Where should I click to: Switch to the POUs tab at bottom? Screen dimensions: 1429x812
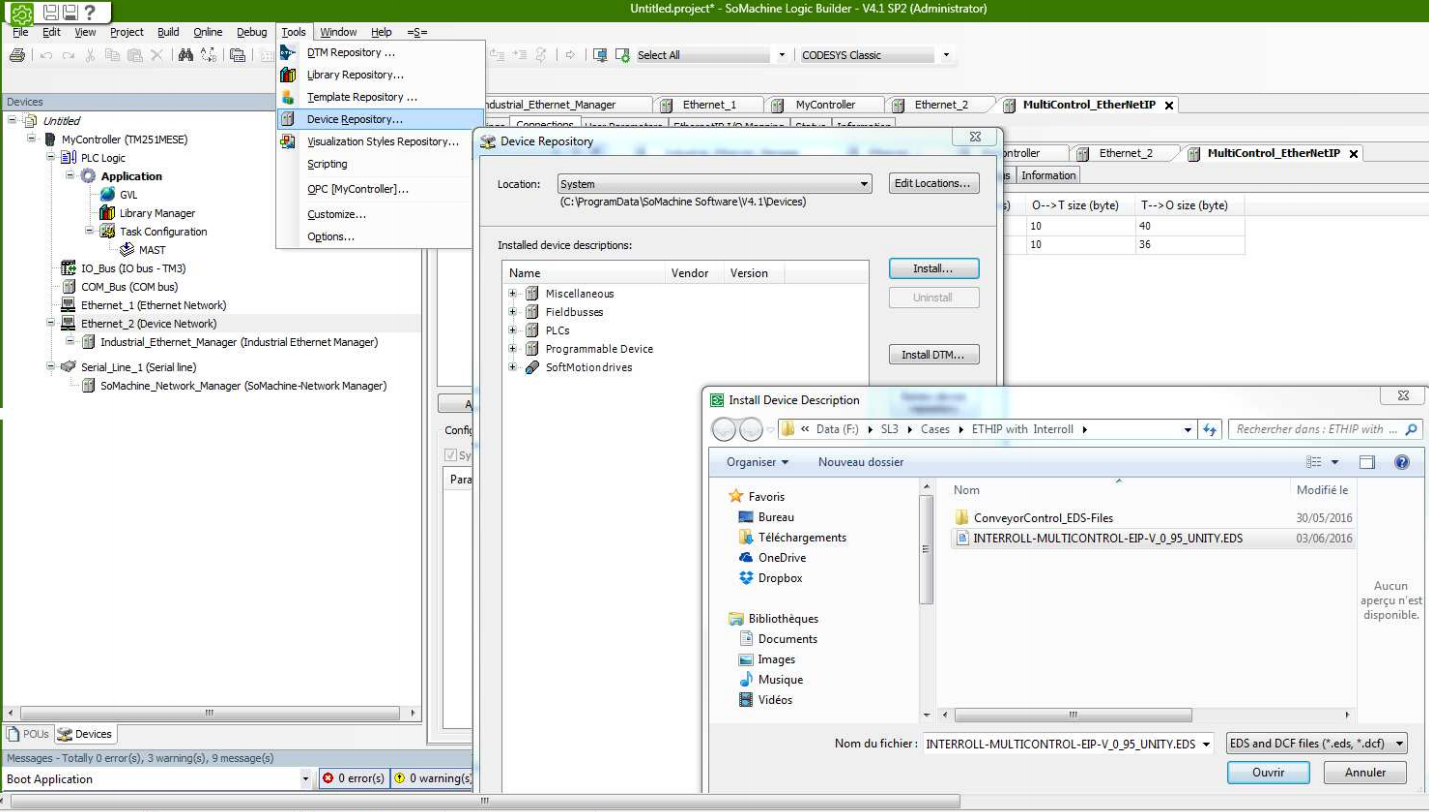(x=28, y=734)
